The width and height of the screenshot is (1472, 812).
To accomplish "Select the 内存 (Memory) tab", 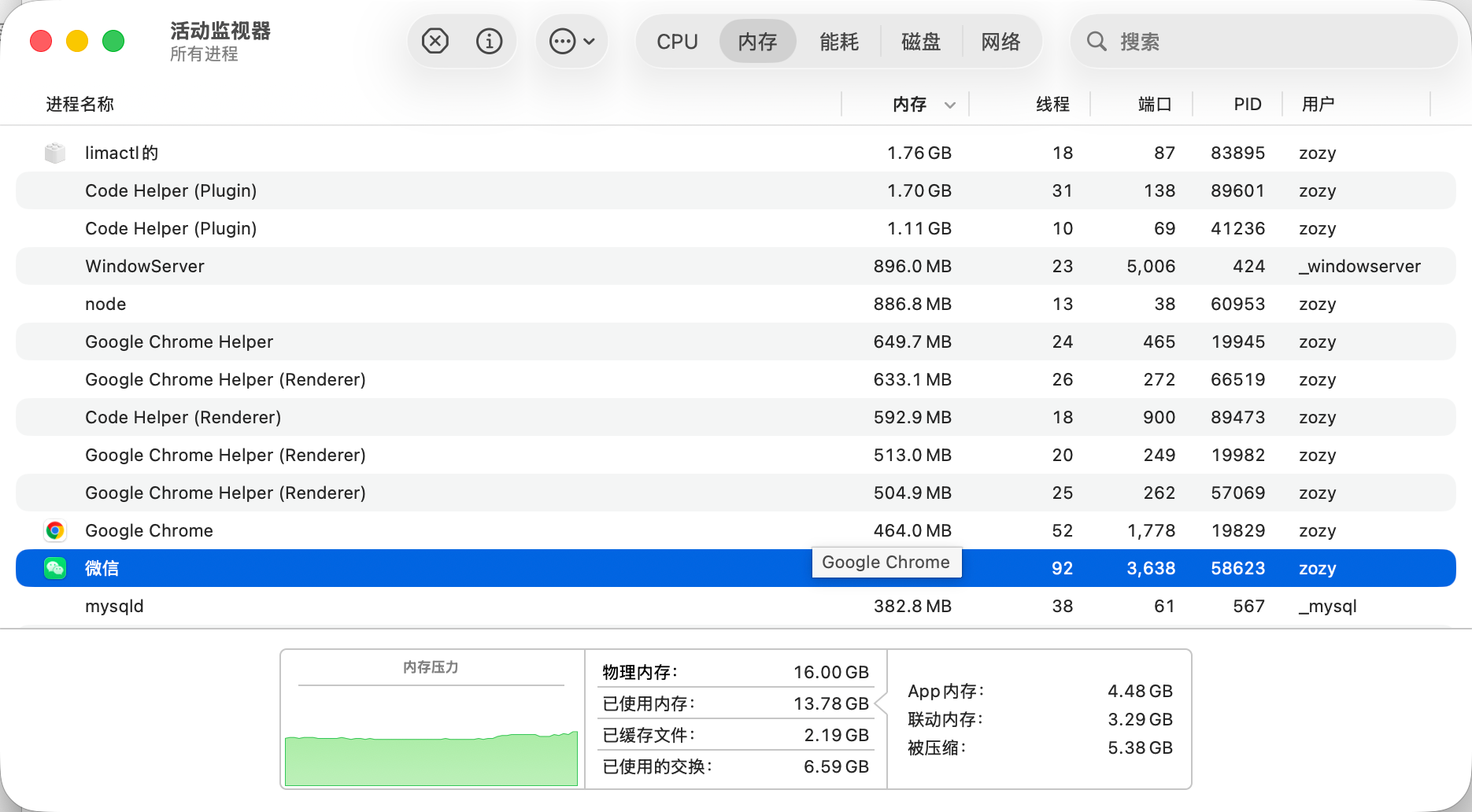I will coord(758,42).
